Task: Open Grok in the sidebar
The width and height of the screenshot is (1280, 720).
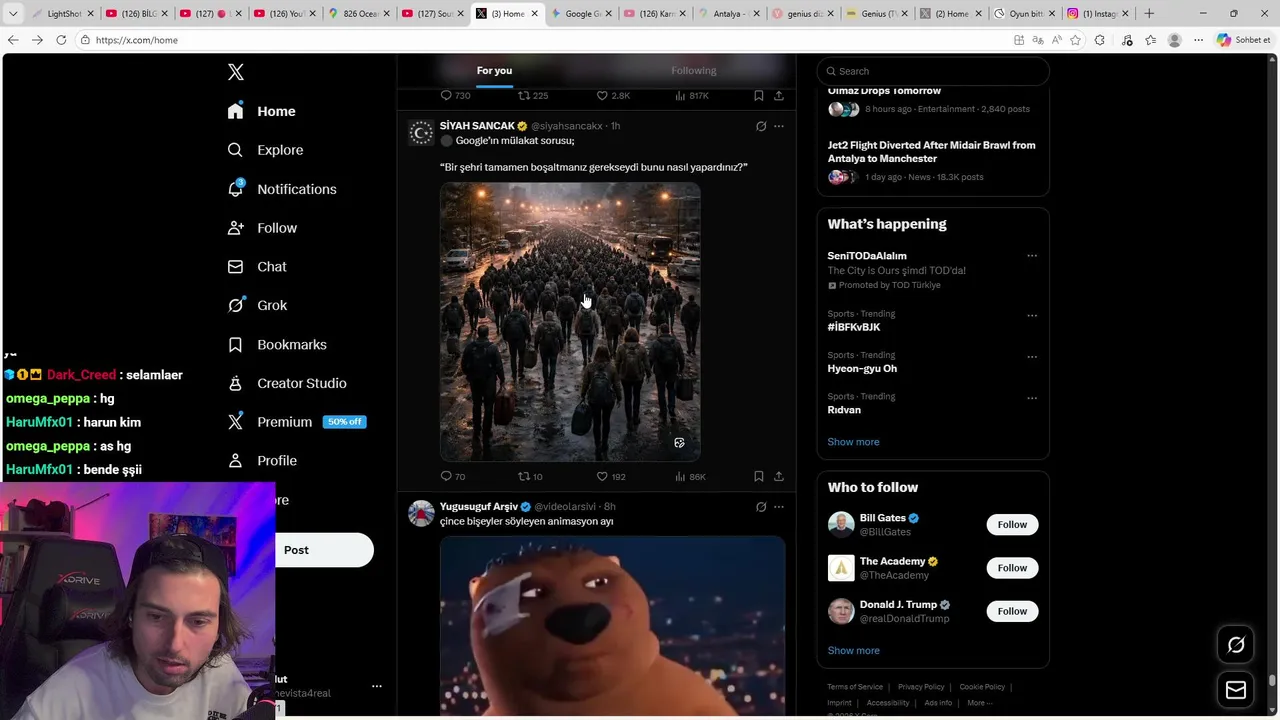Action: click(257, 305)
